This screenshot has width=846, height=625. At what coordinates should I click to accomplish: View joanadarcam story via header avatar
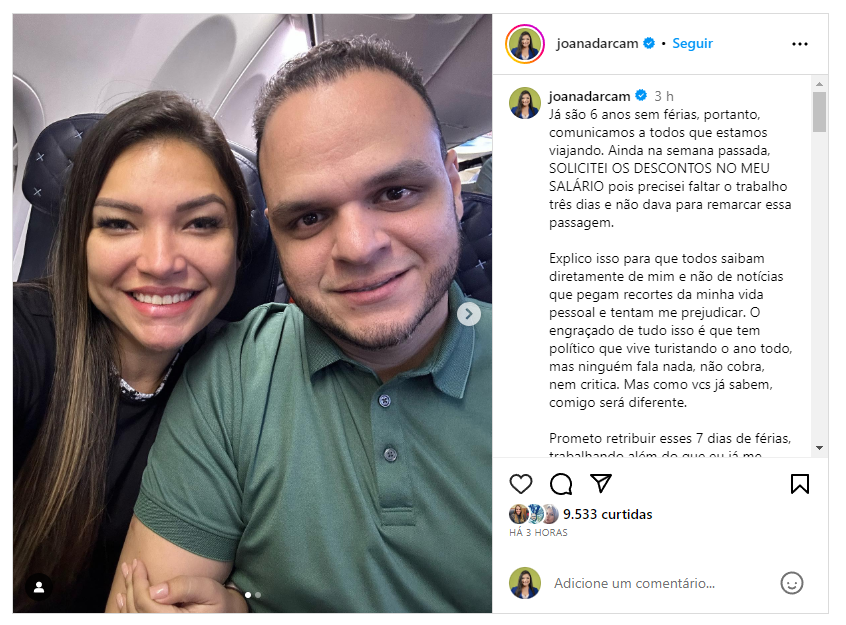click(524, 44)
